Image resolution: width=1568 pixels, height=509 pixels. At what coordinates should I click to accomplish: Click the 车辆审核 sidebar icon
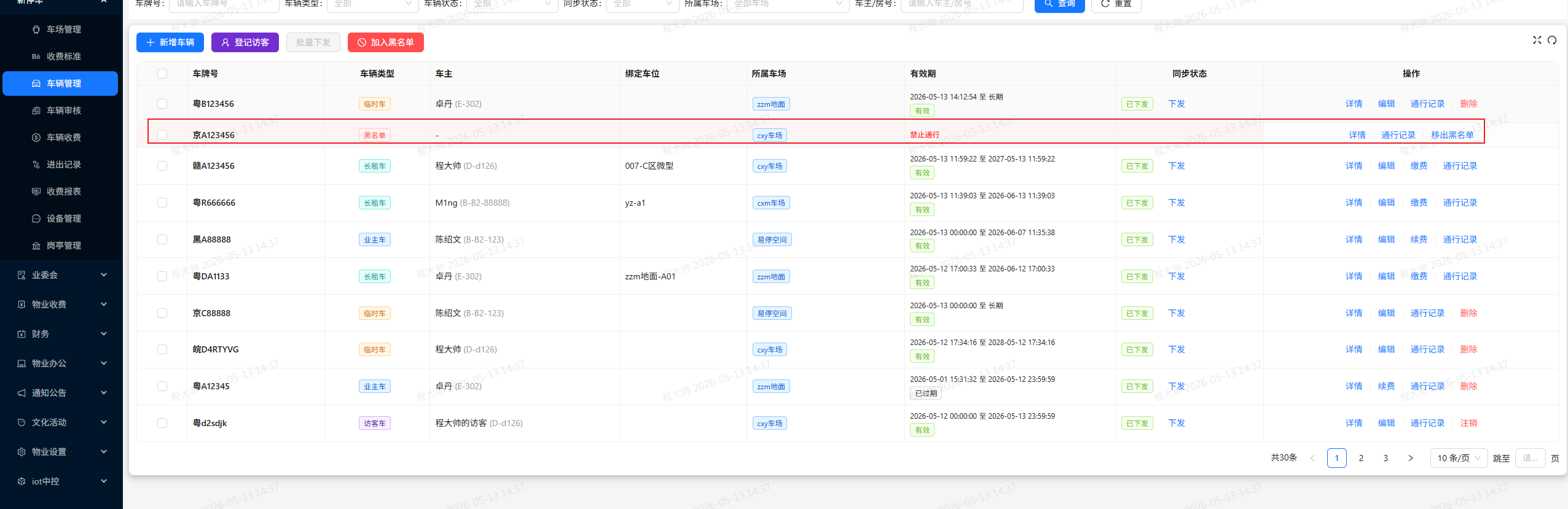(x=36, y=111)
